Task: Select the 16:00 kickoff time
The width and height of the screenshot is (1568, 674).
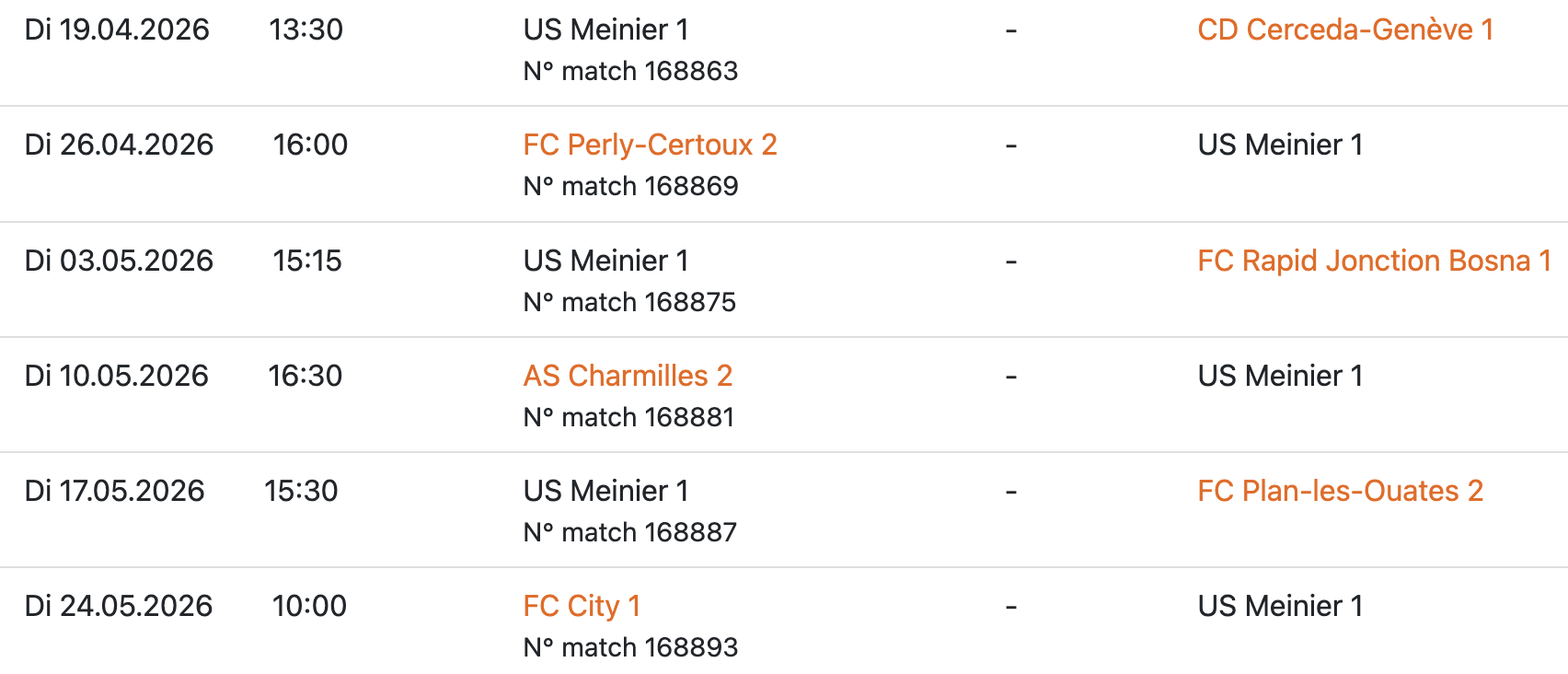Action: tap(310, 145)
